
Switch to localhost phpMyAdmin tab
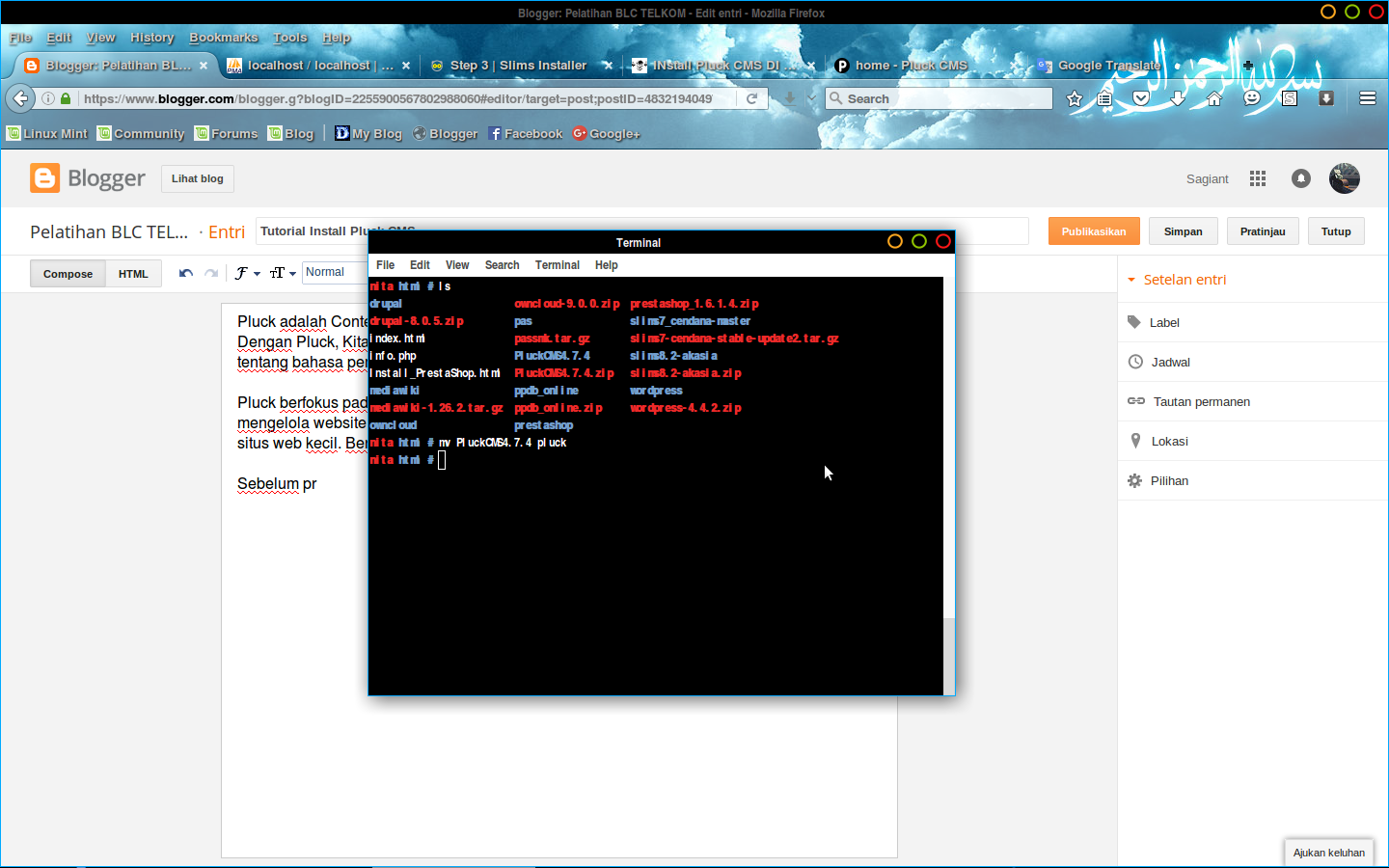318,66
